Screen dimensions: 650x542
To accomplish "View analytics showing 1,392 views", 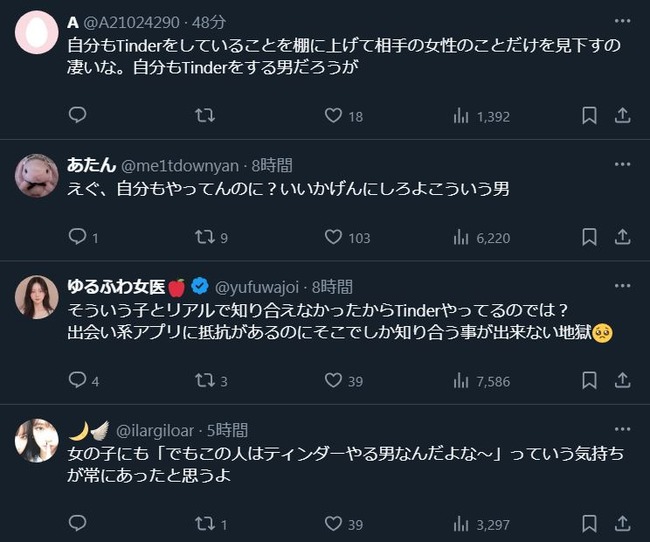I will (x=461, y=116).
